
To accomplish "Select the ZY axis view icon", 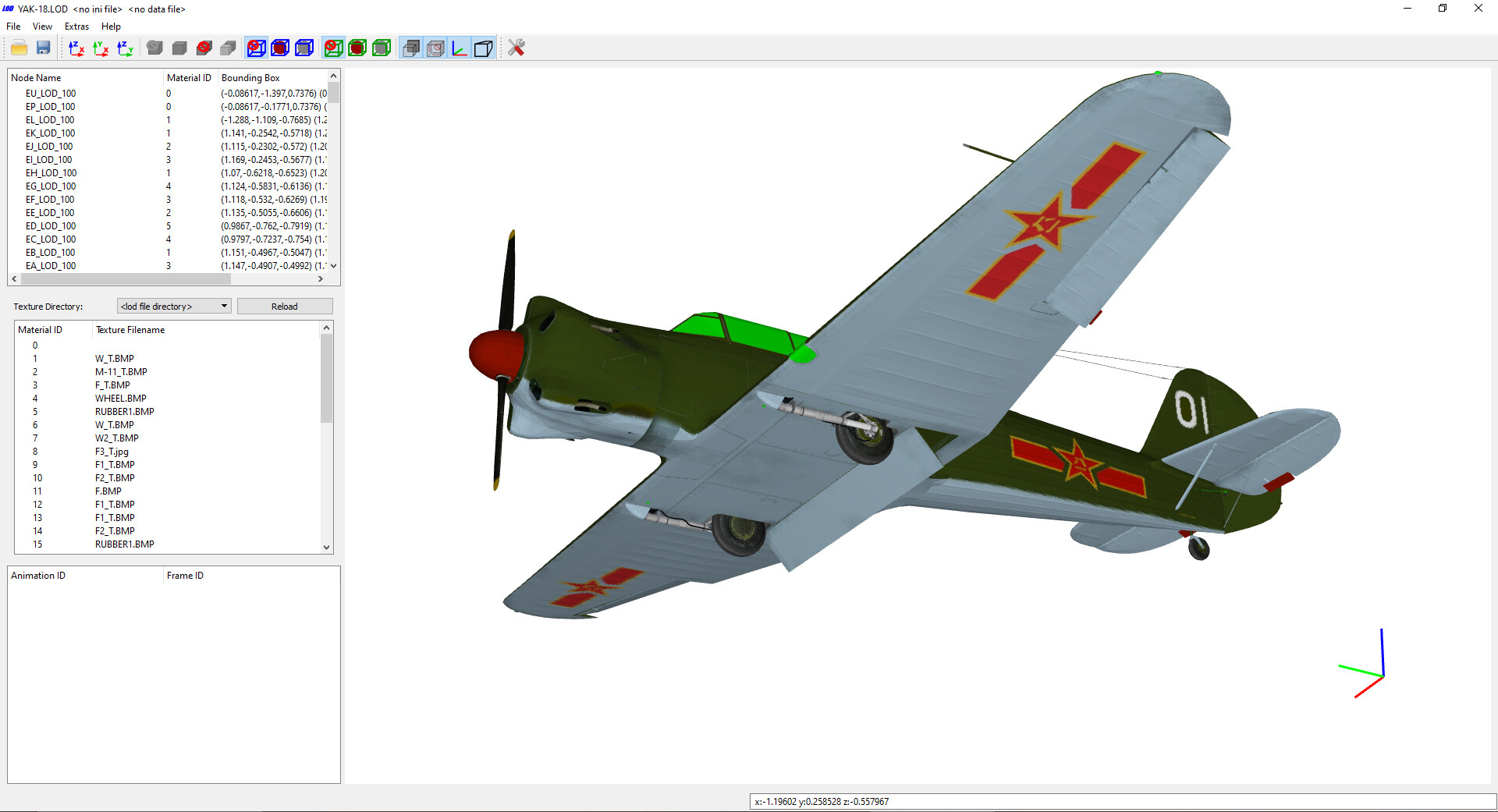I will (x=125, y=48).
